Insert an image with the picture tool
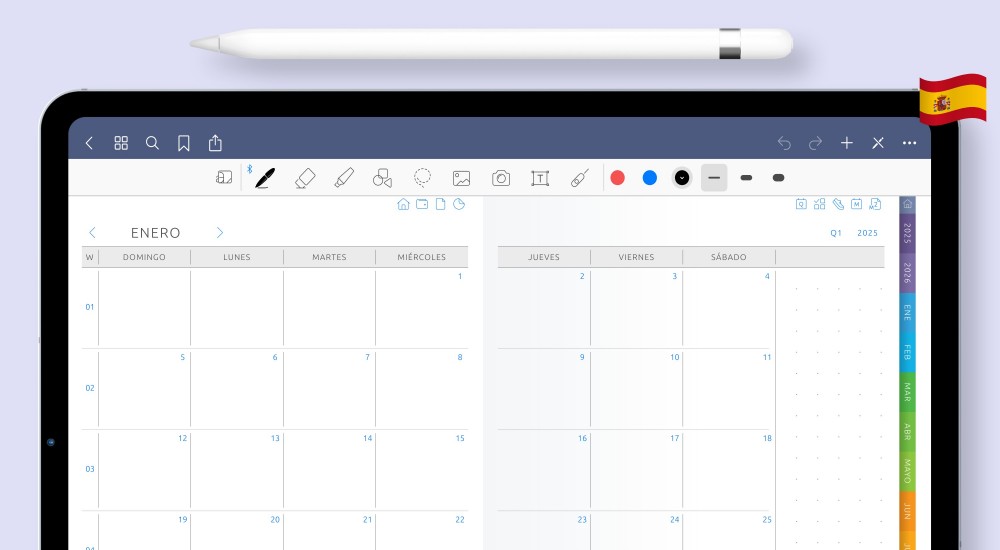 [462, 178]
